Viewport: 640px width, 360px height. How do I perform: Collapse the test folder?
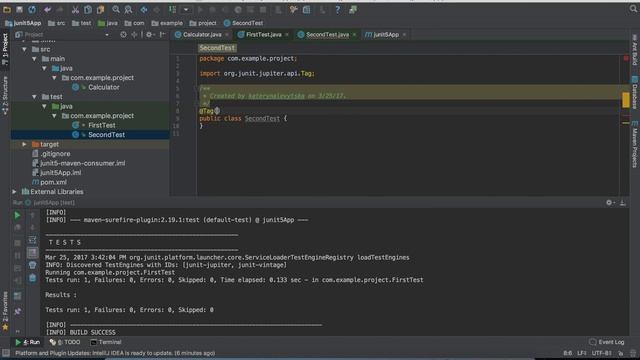34,97
